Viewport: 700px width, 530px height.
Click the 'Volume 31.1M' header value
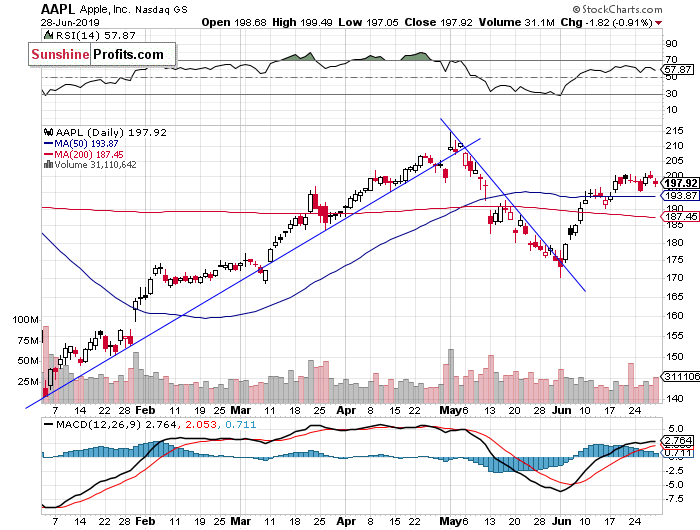point(517,22)
